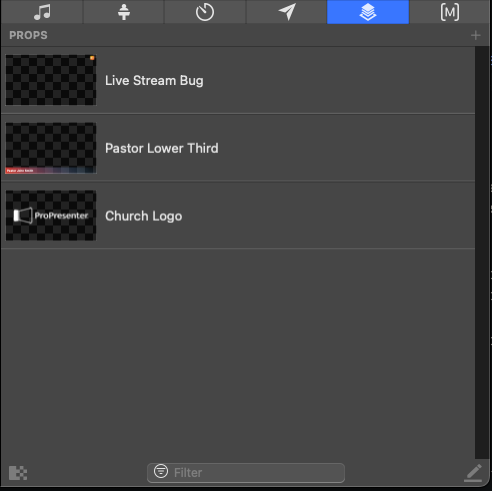Select the Props layers tab

point(368,12)
